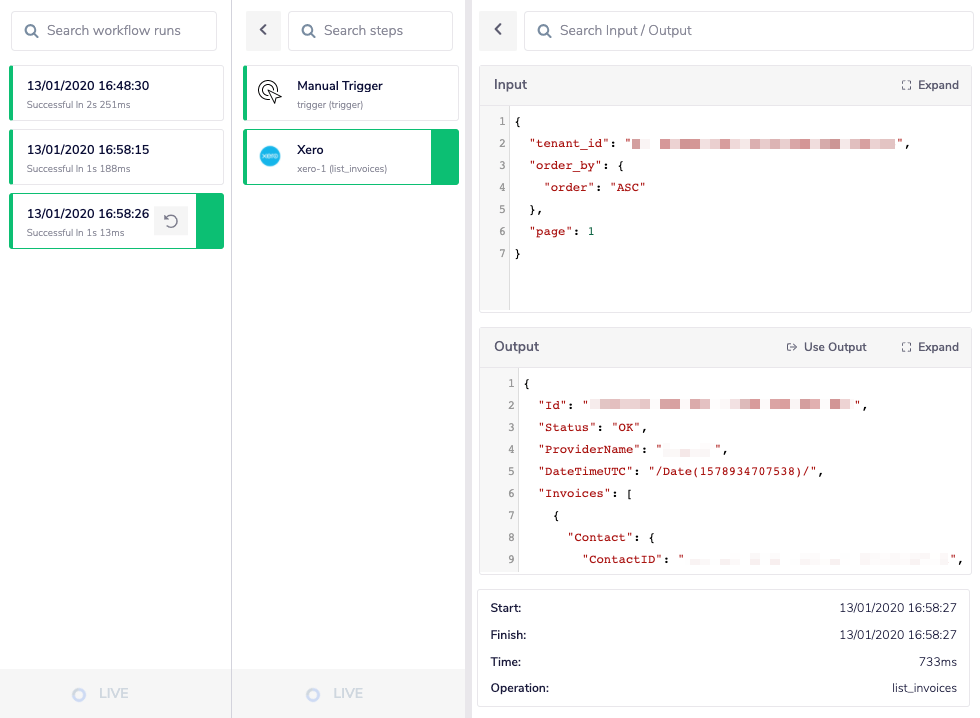The width and height of the screenshot is (980, 718).
Task: Click the Xero app logo icon
Action: tap(269, 156)
